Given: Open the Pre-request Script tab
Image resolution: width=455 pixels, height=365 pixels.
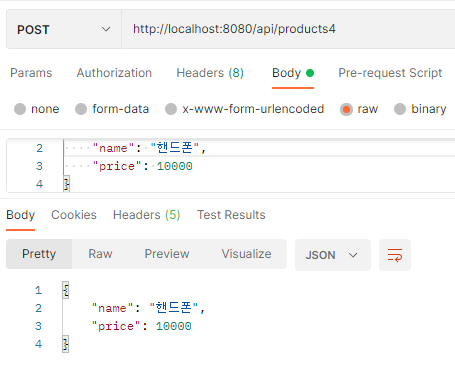Looking at the screenshot, I should [390, 73].
